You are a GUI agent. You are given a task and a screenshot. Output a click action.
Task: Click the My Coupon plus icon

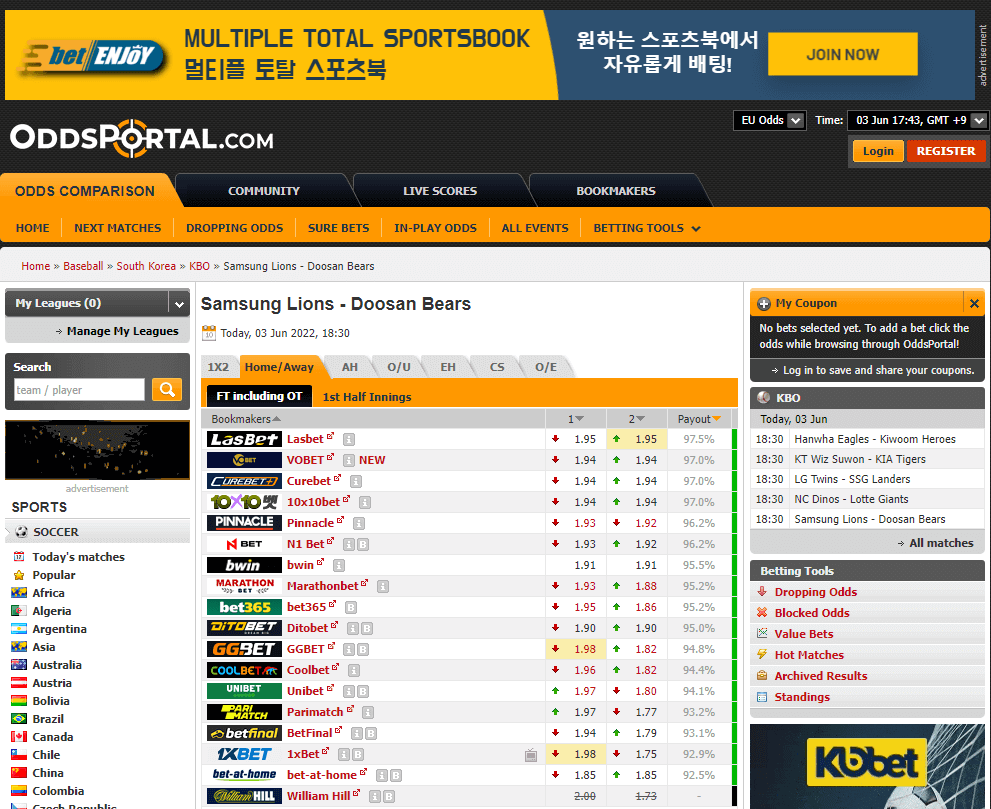point(763,303)
